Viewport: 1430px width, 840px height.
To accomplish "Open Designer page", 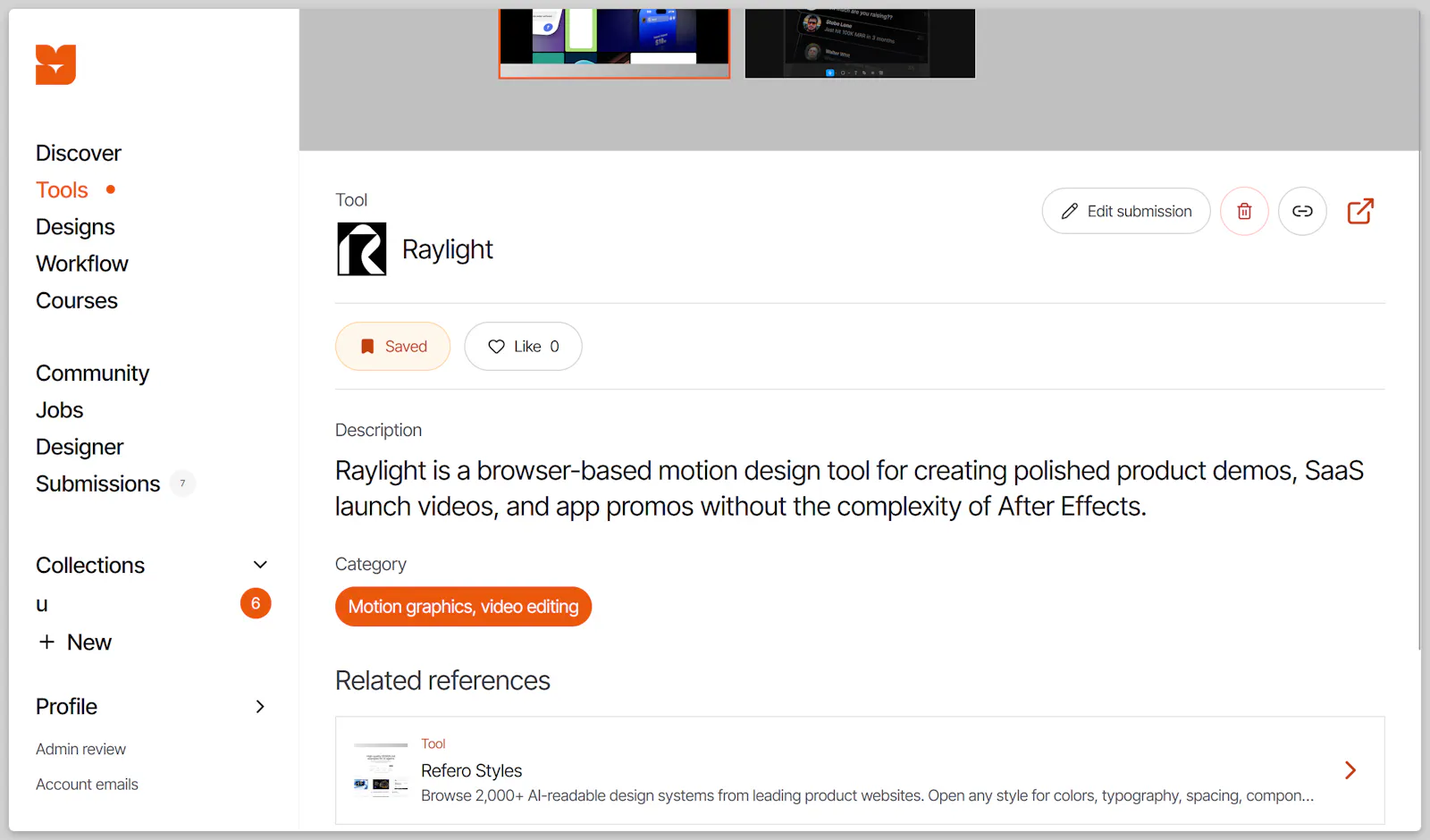I will (x=80, y=447).
